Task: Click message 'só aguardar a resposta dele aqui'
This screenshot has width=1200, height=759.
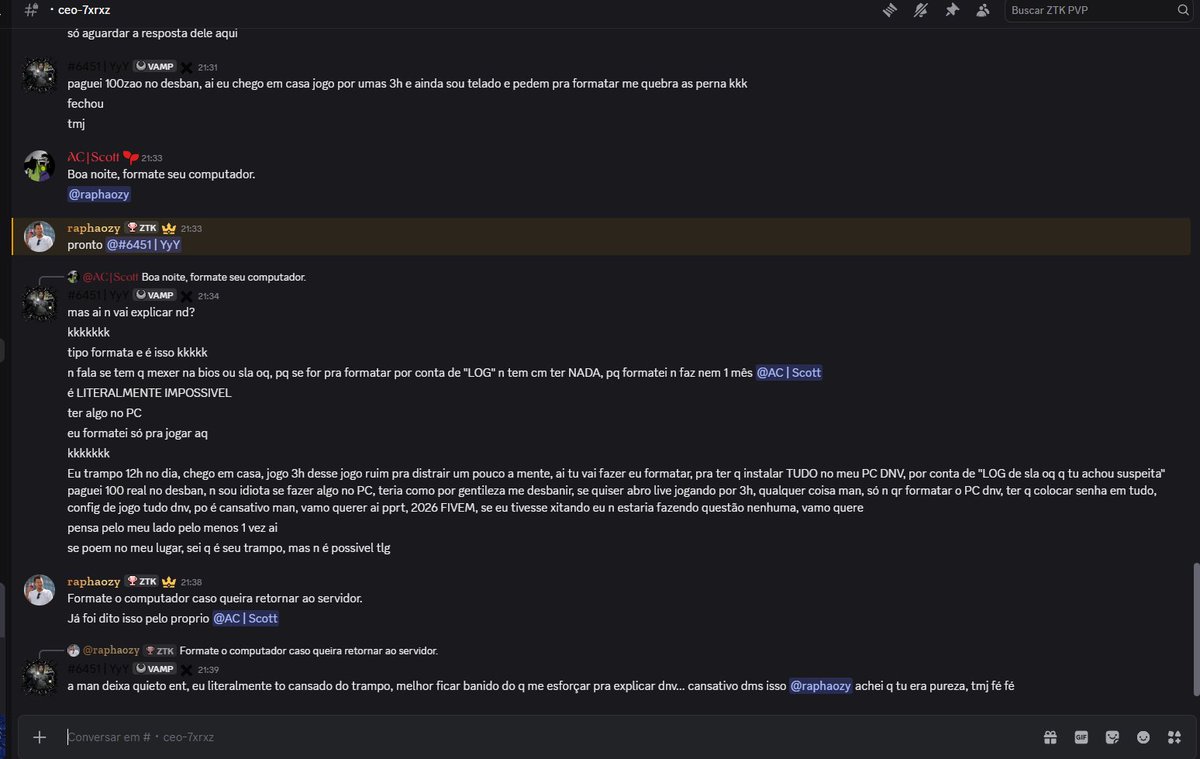Action: pyautogui.click(x=152, y=33)
